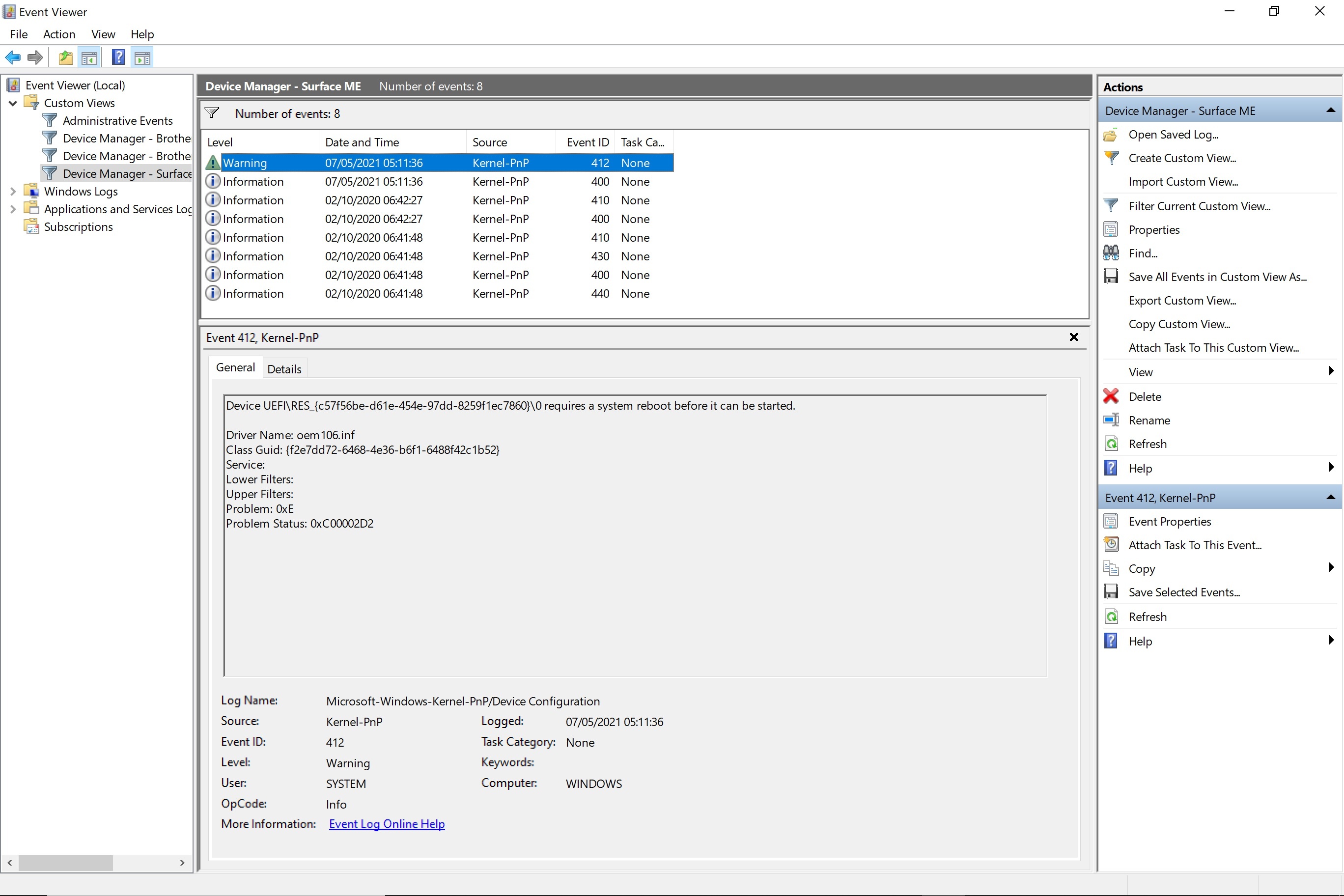
Task: Open the View menu in menu bar
Action: (103, 34)
